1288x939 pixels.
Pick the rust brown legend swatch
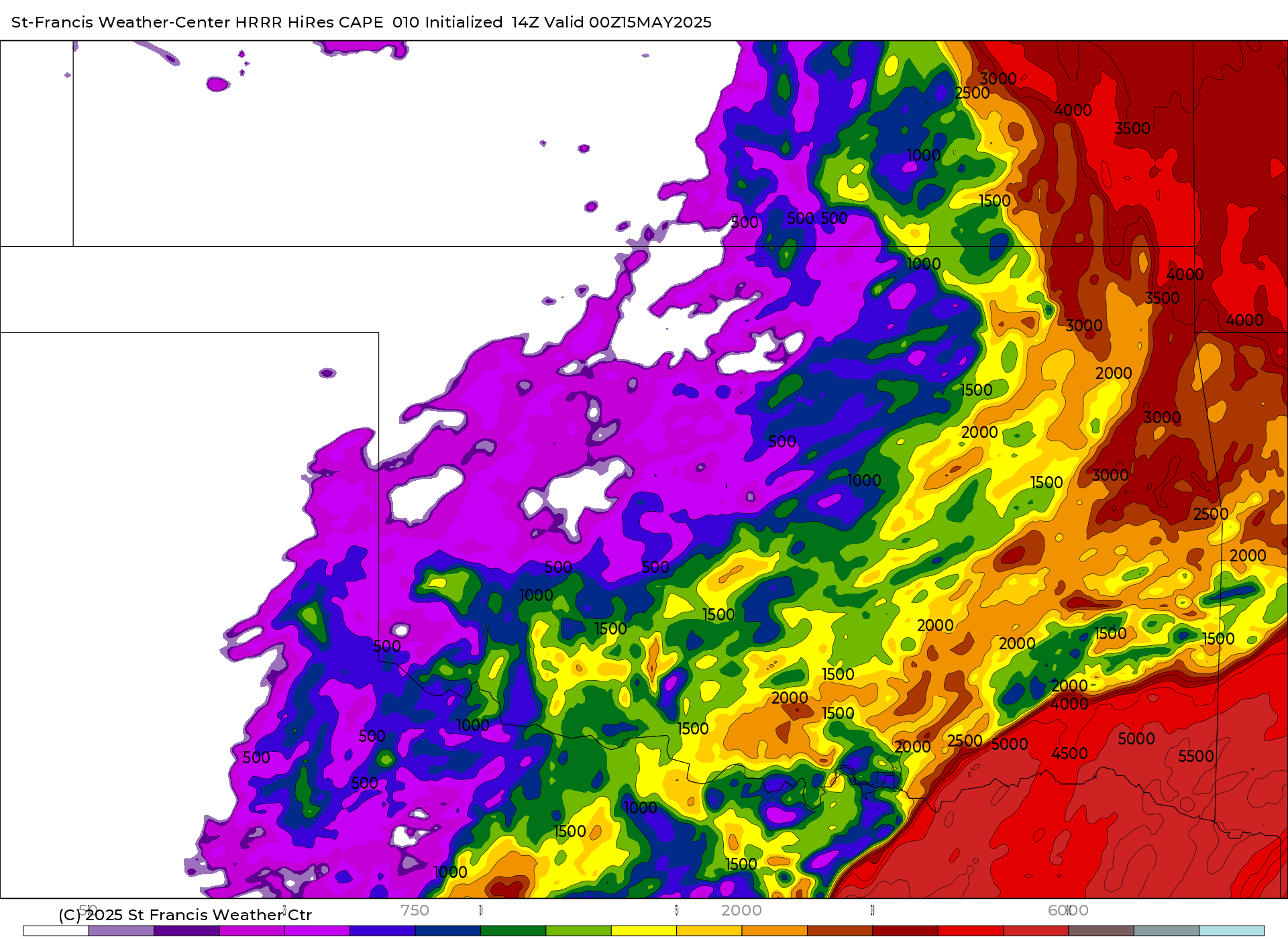pyautogui.click(x=840, y=931)
